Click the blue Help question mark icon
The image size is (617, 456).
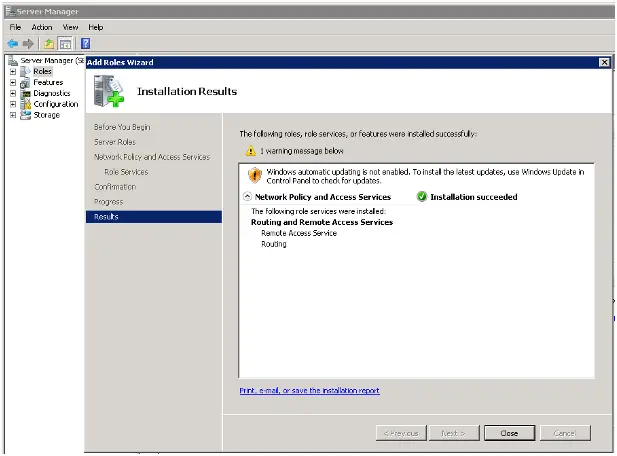[85, 44]
